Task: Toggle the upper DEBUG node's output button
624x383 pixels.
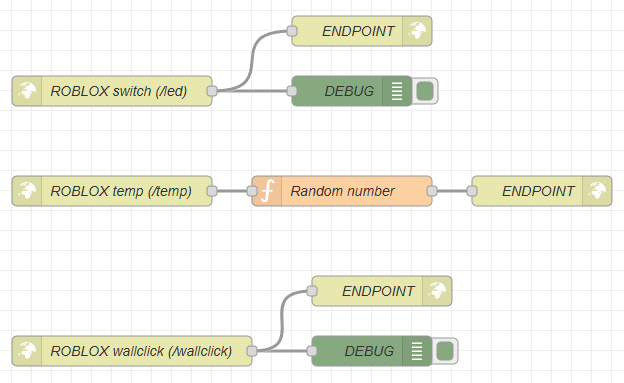Action: tap(425, 91)
